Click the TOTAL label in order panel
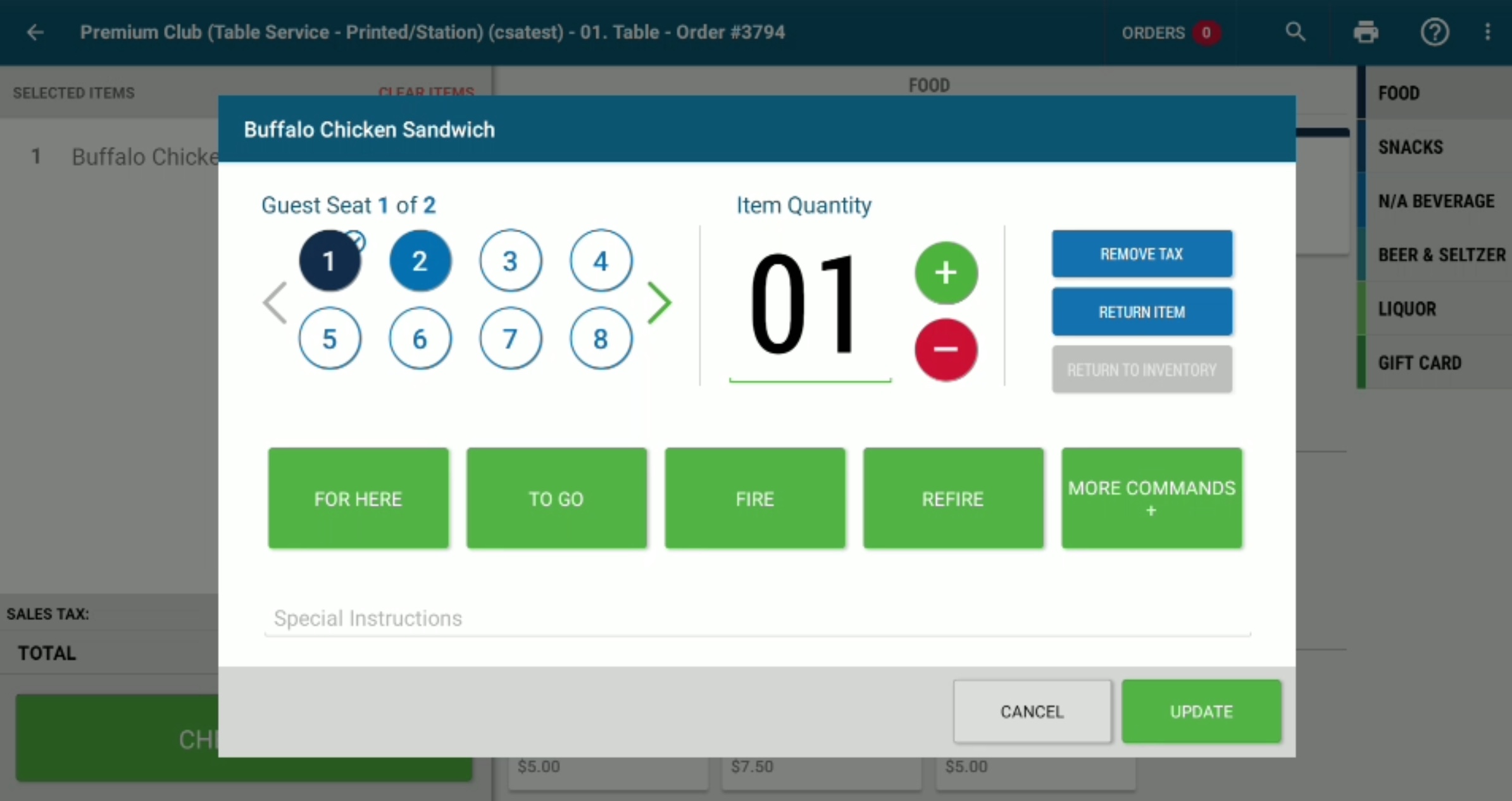 (x=47, y=653)
